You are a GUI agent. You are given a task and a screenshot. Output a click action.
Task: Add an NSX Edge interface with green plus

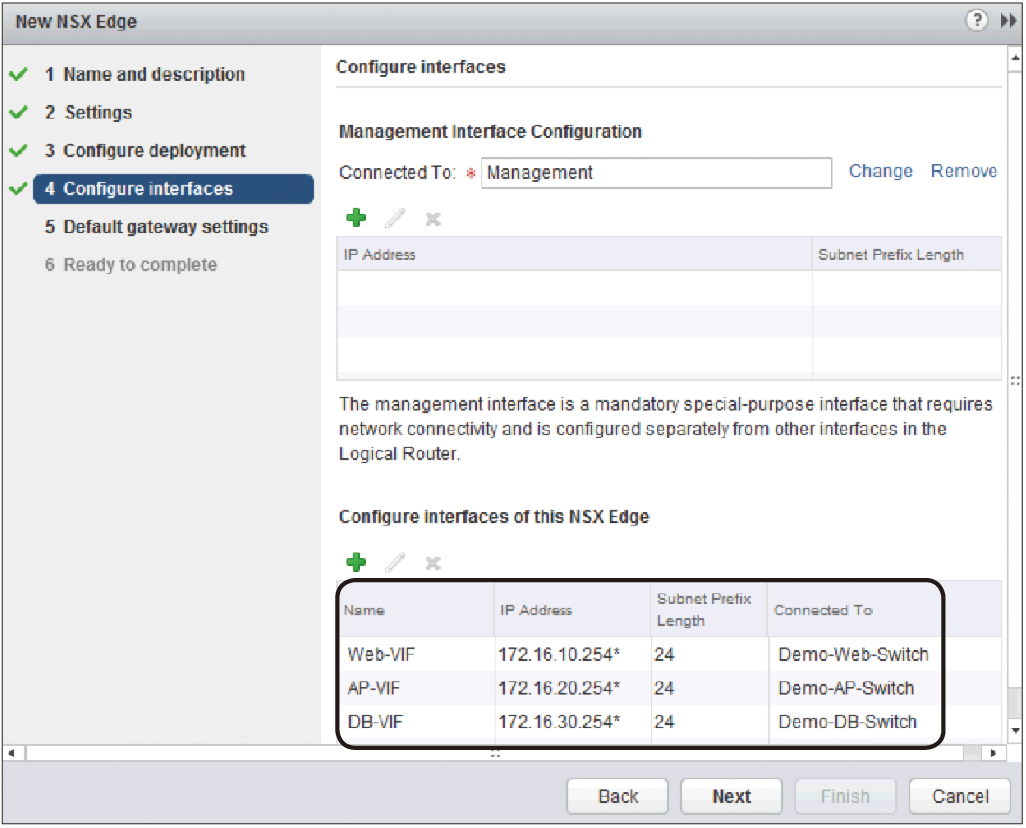356,562
